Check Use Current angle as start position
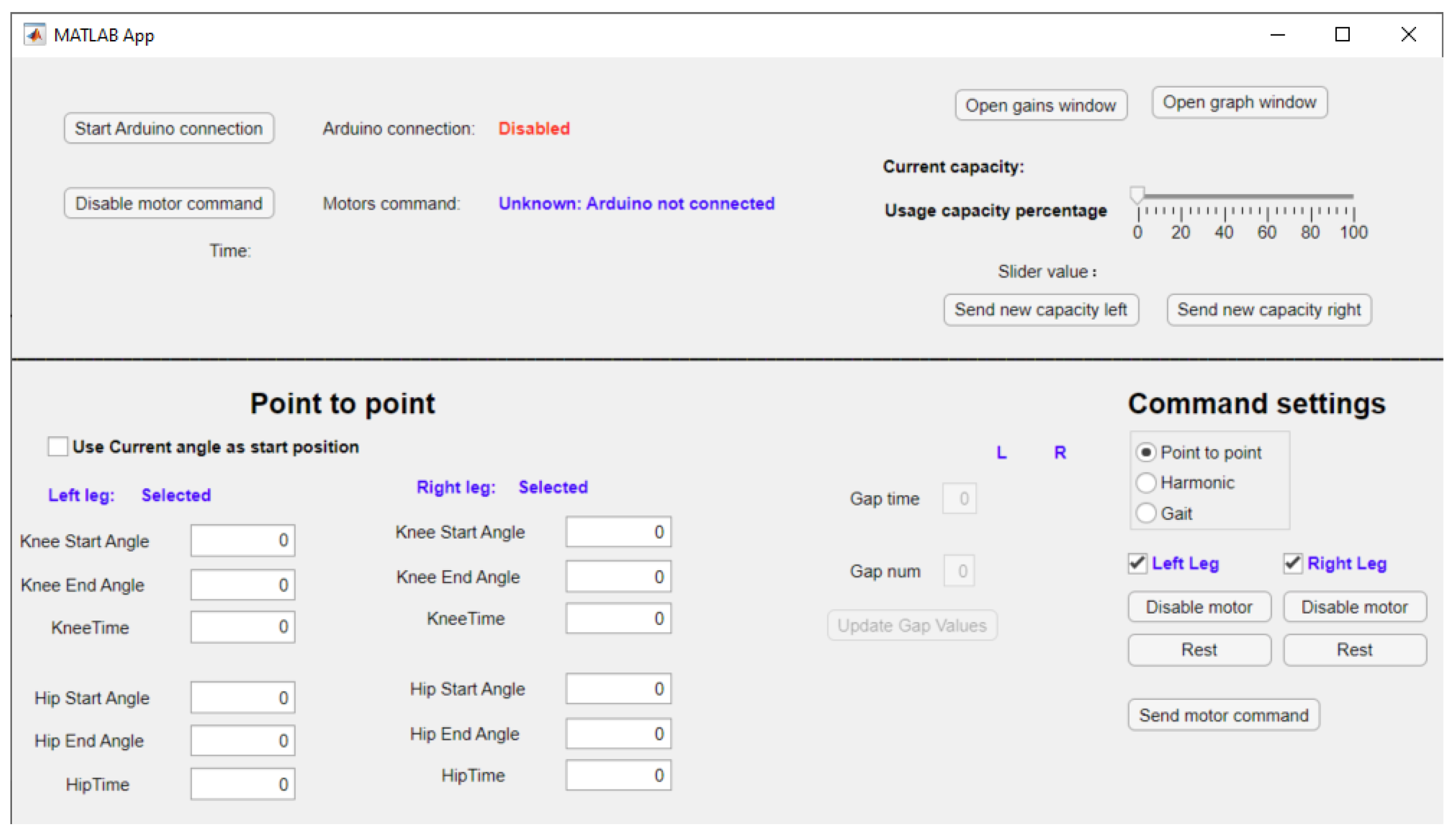This screenshot has width=1456, height=840. point(57,447)
